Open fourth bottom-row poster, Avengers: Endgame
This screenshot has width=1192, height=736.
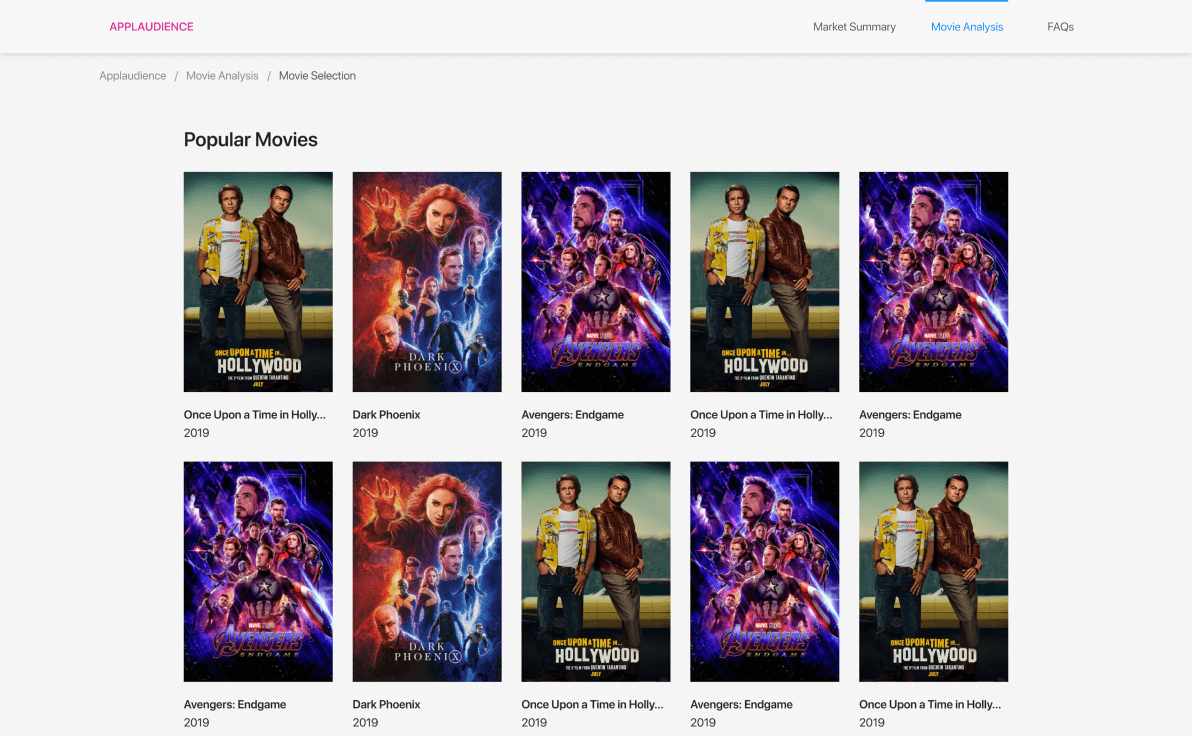point(764,571)
